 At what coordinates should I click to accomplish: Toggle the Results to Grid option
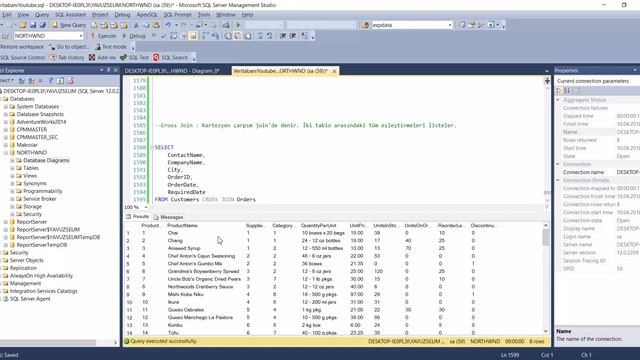[238, 36]
